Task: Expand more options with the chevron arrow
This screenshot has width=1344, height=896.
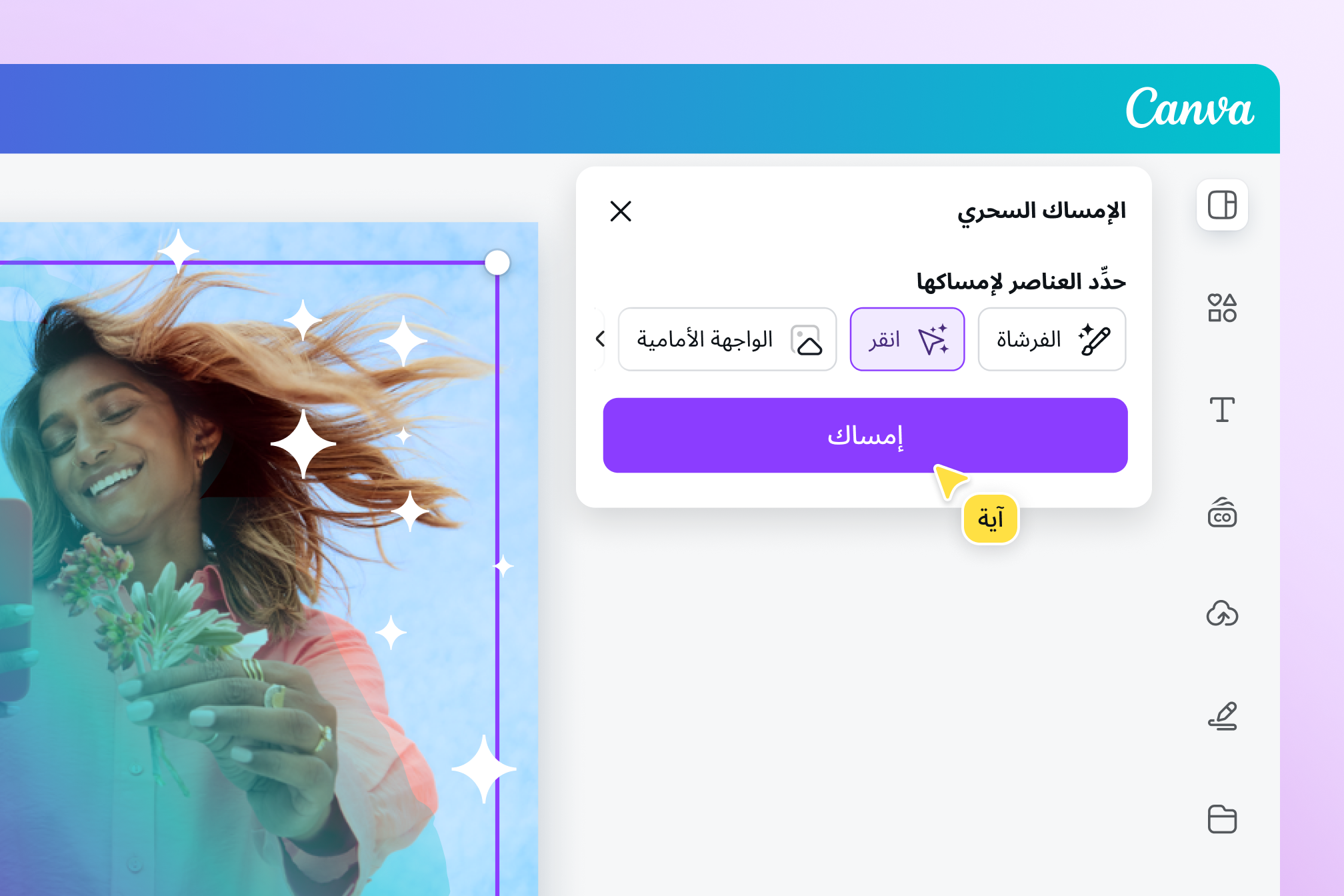Action: pyautogui.click(x=600, y=339)
